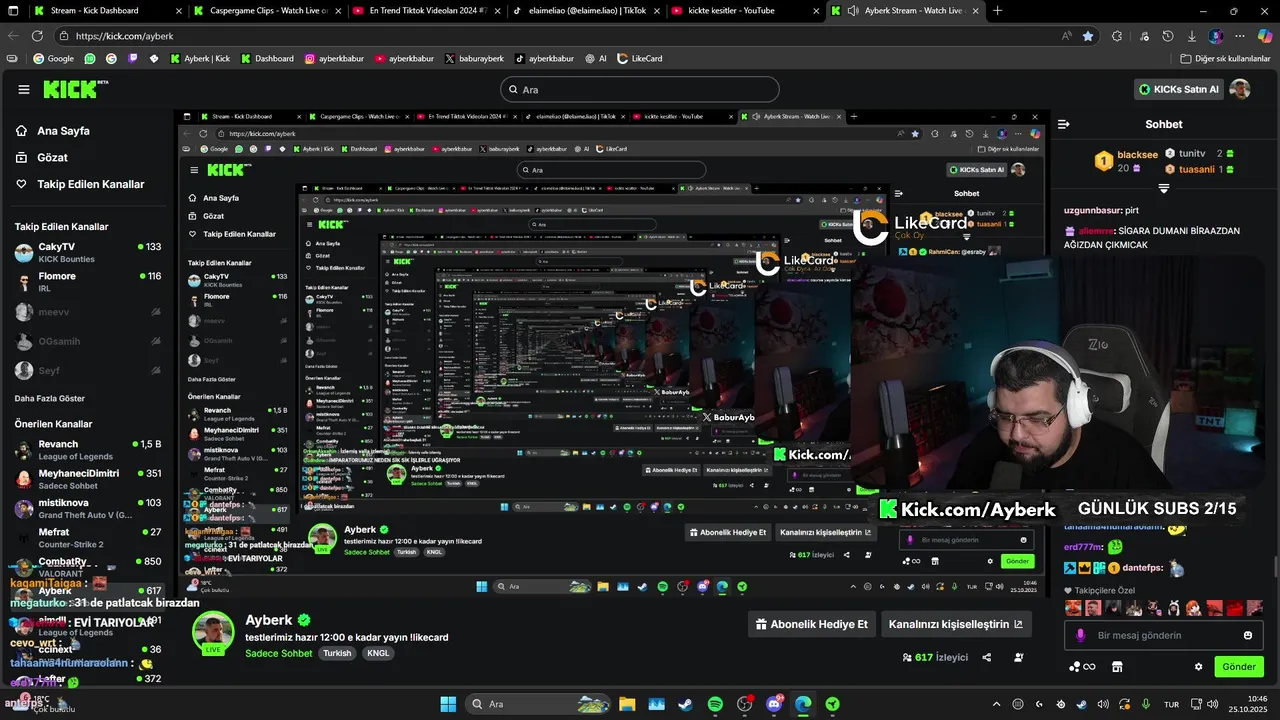Click the follow-user icon beside share

pyautogui.click(x=1019, y=657)
